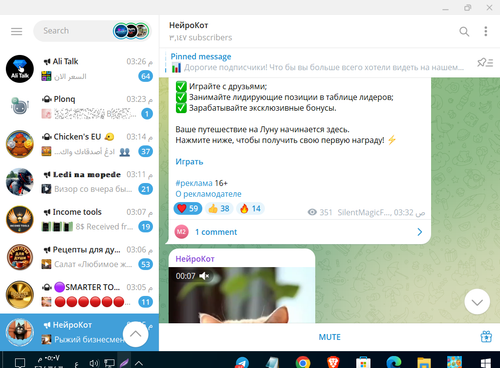Click the НейроКот cat avatar in chat list
The height and width of the screenshot is (368, 500).
[x=20, y=332]
